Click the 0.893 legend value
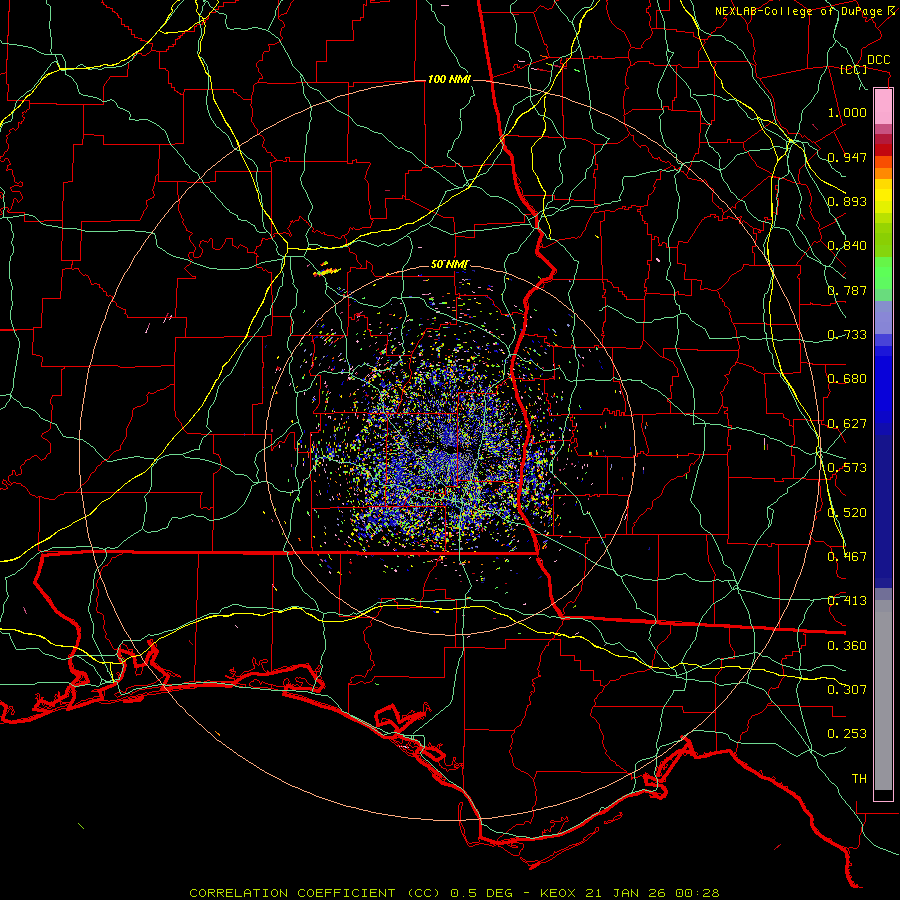This screenshot has height=900, width=900. (847, 201)
